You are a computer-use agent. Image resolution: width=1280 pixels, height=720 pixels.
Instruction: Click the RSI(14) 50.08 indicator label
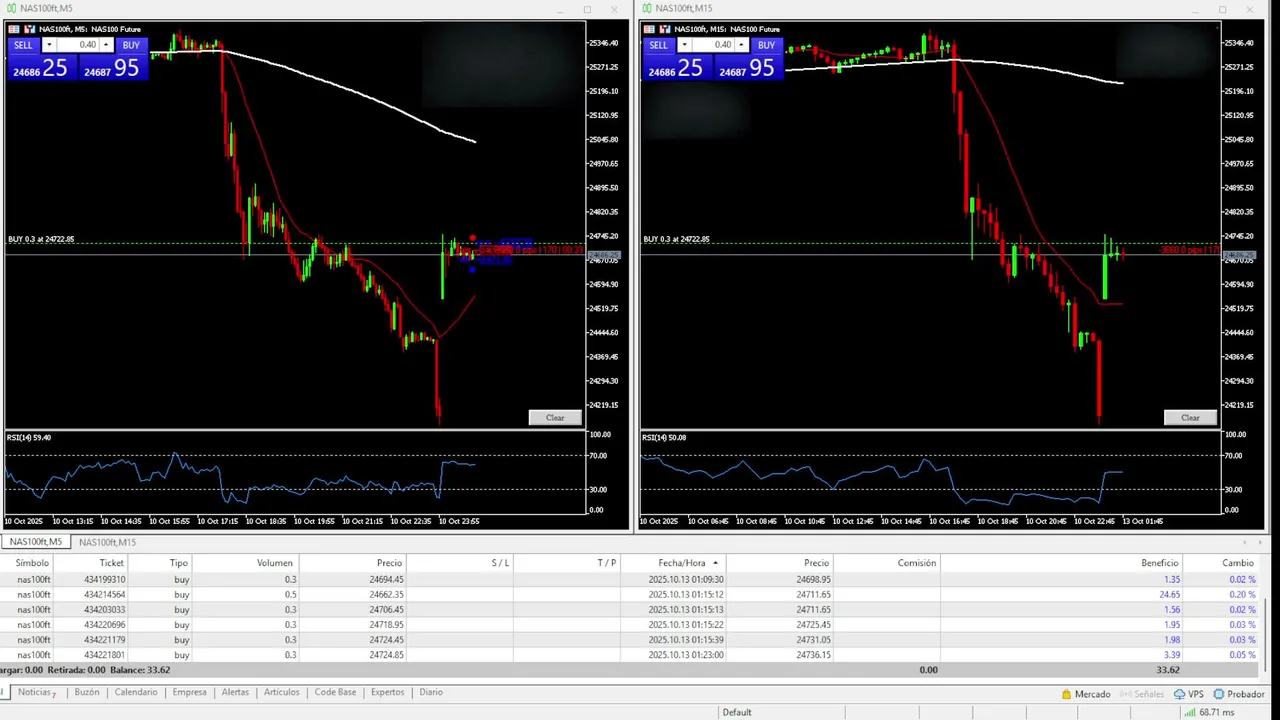[x=664, y=437]
